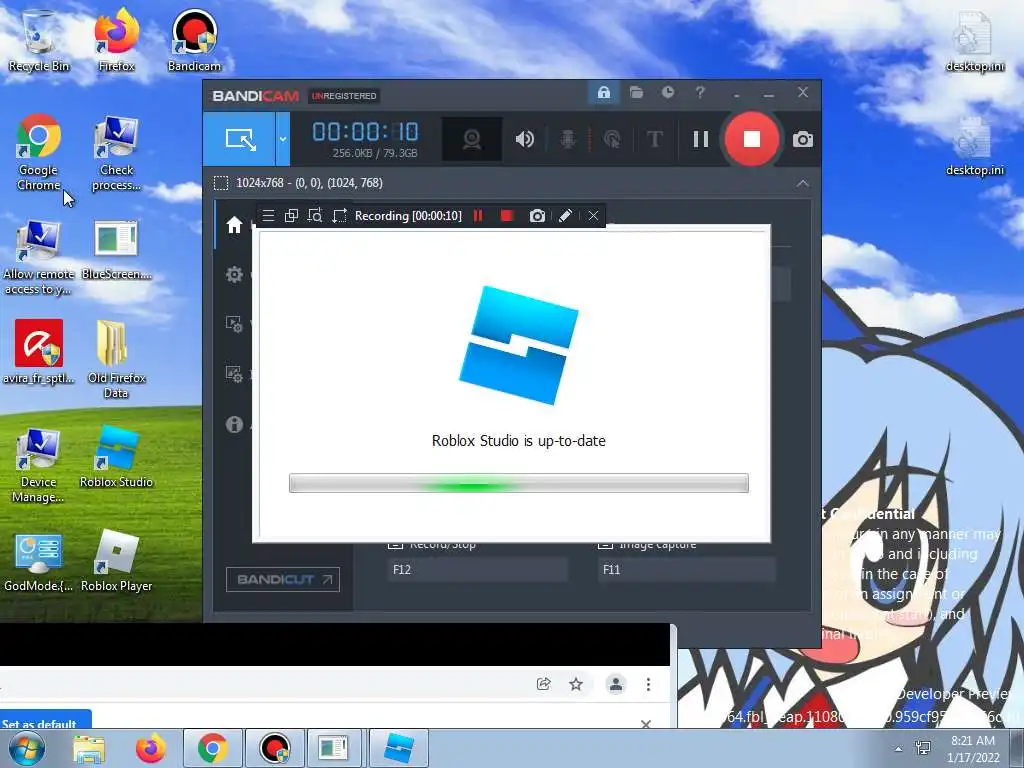Viewport: 1024px width, 768px height.
Task: Click the network icon in system tray
Action: tap(923, 748)
